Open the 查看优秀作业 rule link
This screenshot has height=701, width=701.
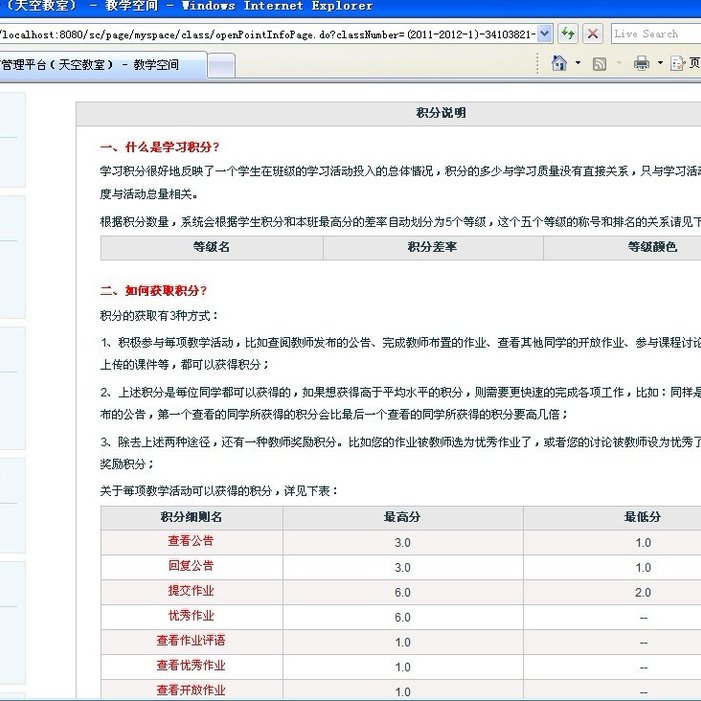click(191, 666)
